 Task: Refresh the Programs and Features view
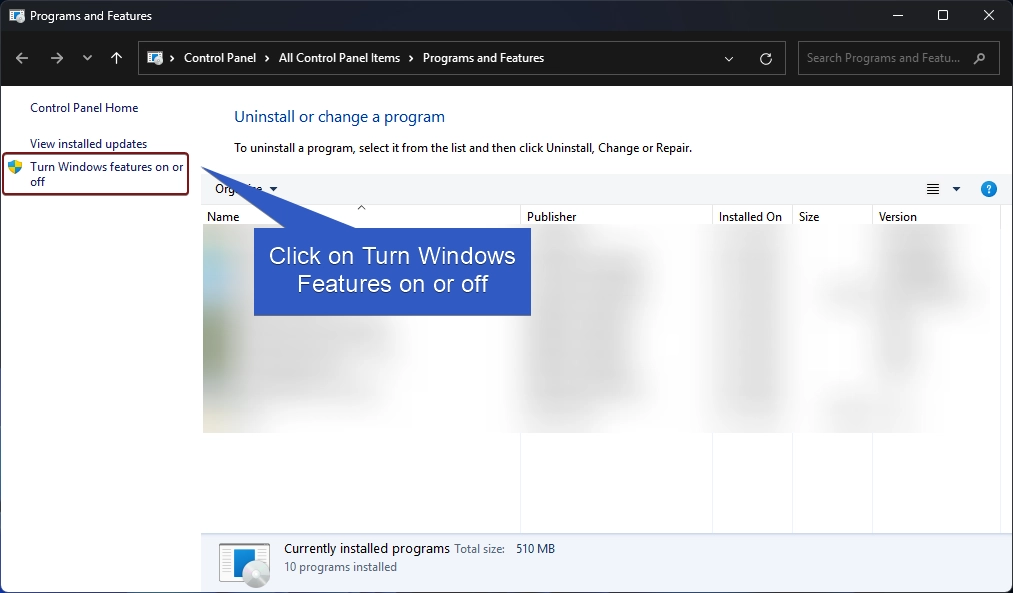pos(766,59)
